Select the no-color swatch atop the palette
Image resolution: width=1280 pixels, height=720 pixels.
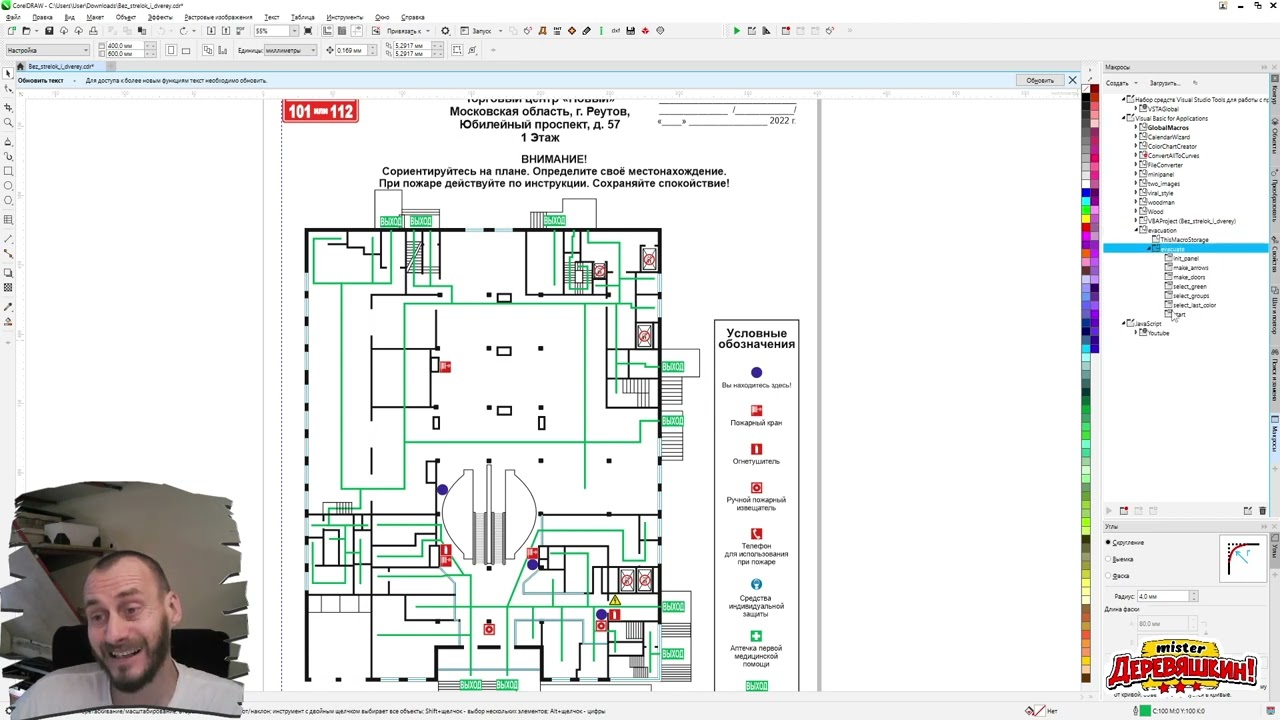tap(1086, 87)
